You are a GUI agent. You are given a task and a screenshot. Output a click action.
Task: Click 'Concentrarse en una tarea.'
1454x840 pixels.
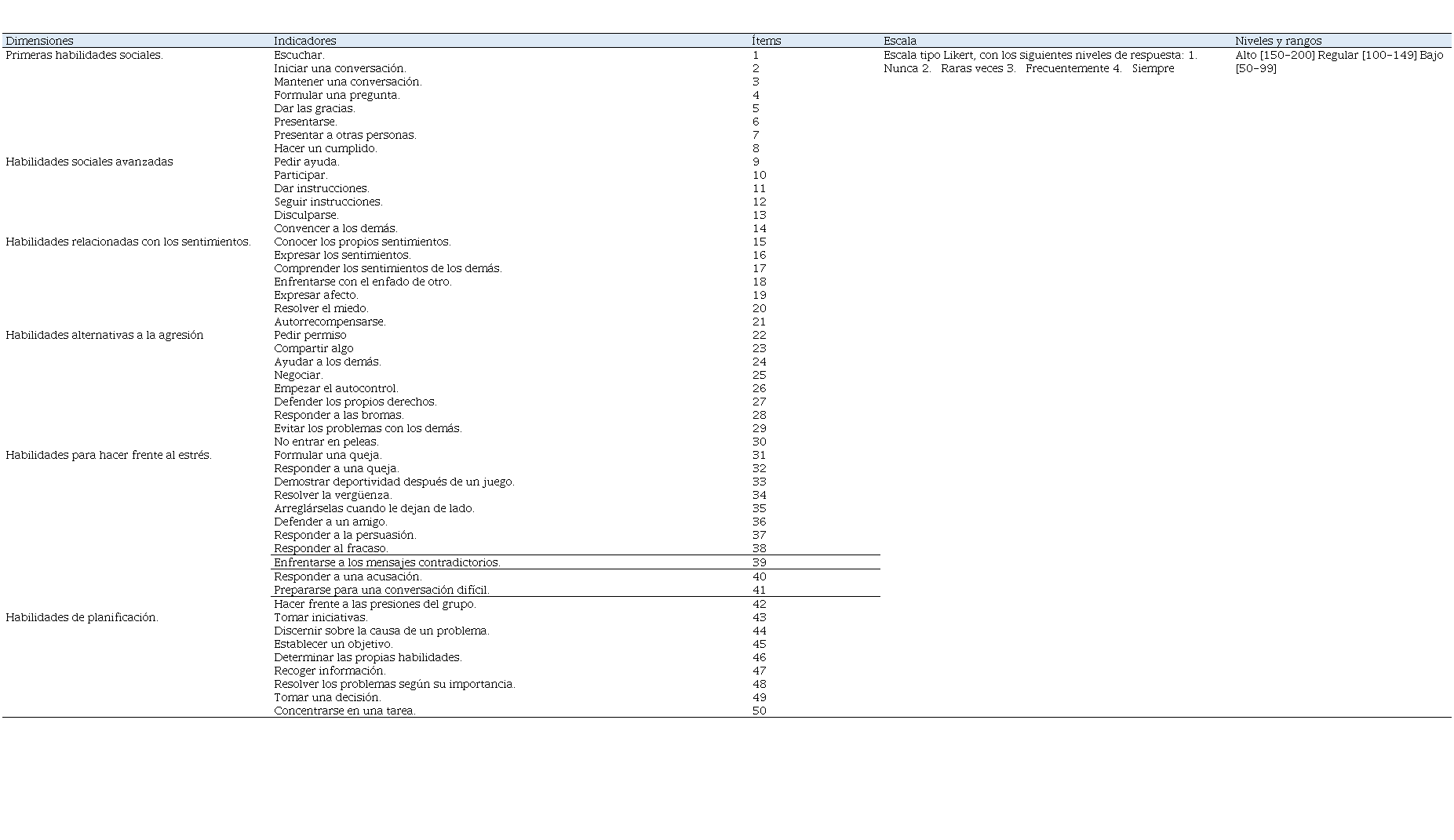click(344, 711)
